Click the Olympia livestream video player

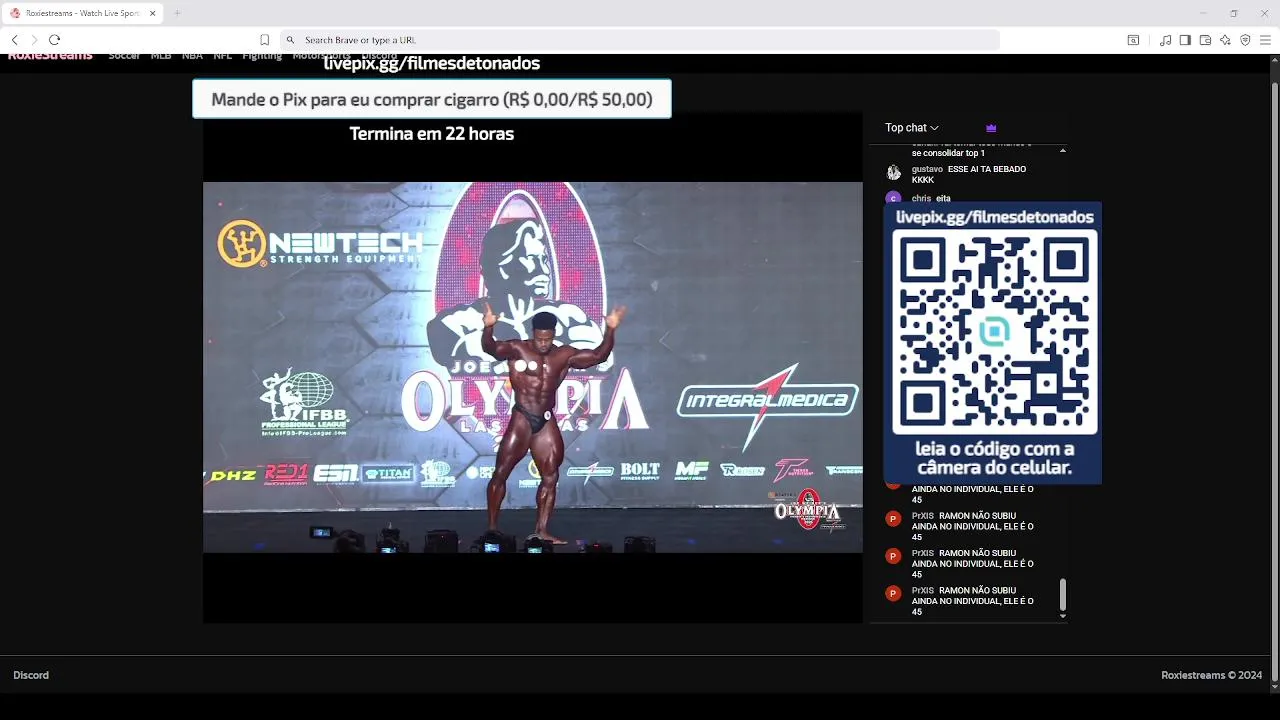[x=533, y=367]
